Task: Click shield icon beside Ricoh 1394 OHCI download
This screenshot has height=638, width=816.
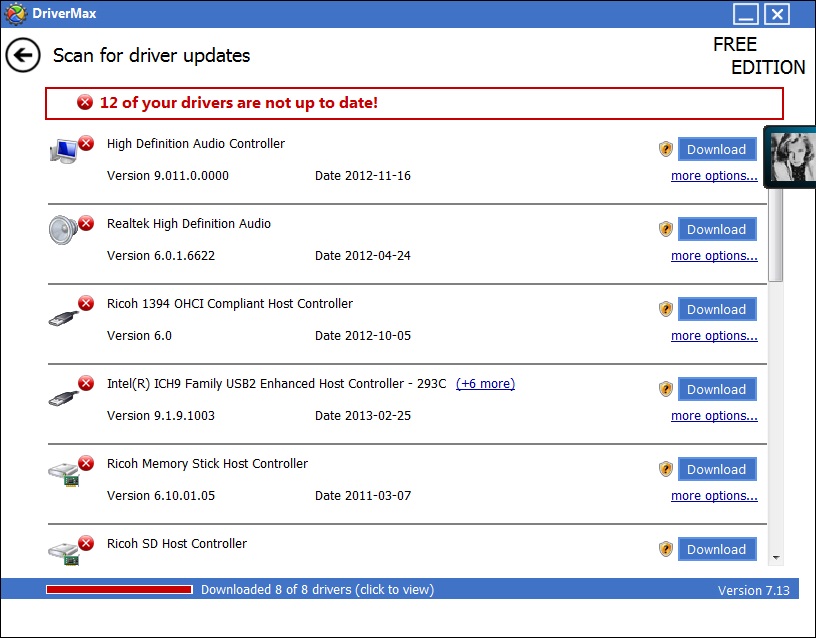Action: coord(666,309)
